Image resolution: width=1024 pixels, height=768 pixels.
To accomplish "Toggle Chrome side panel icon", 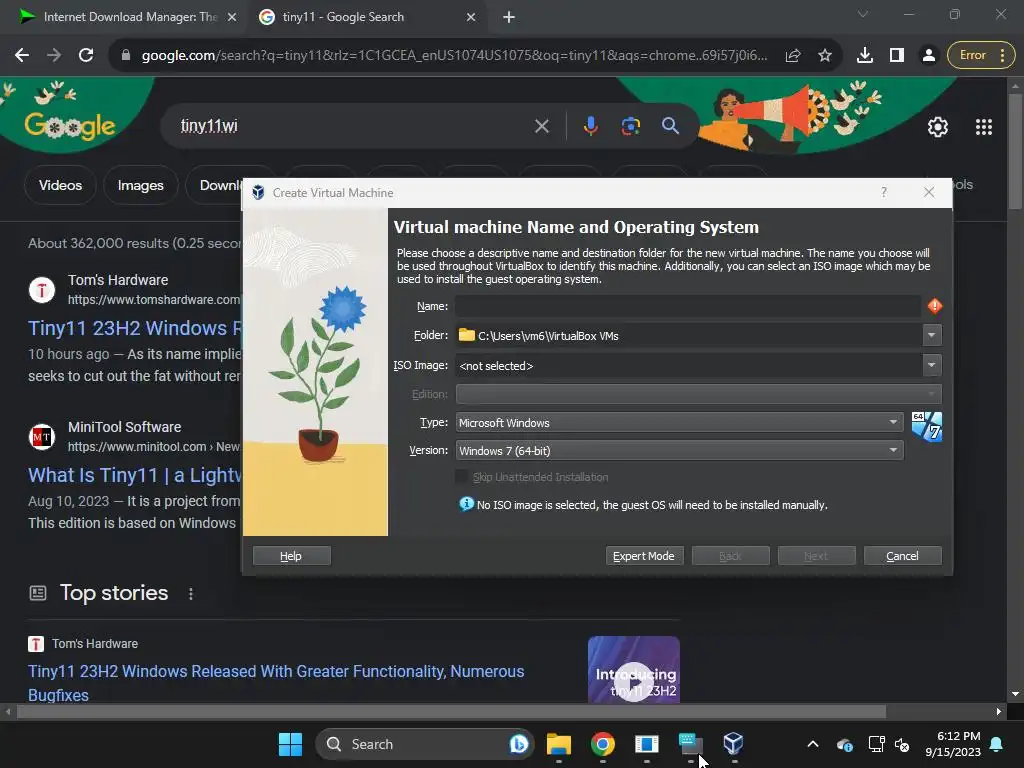I will click(x=897, y=56).
